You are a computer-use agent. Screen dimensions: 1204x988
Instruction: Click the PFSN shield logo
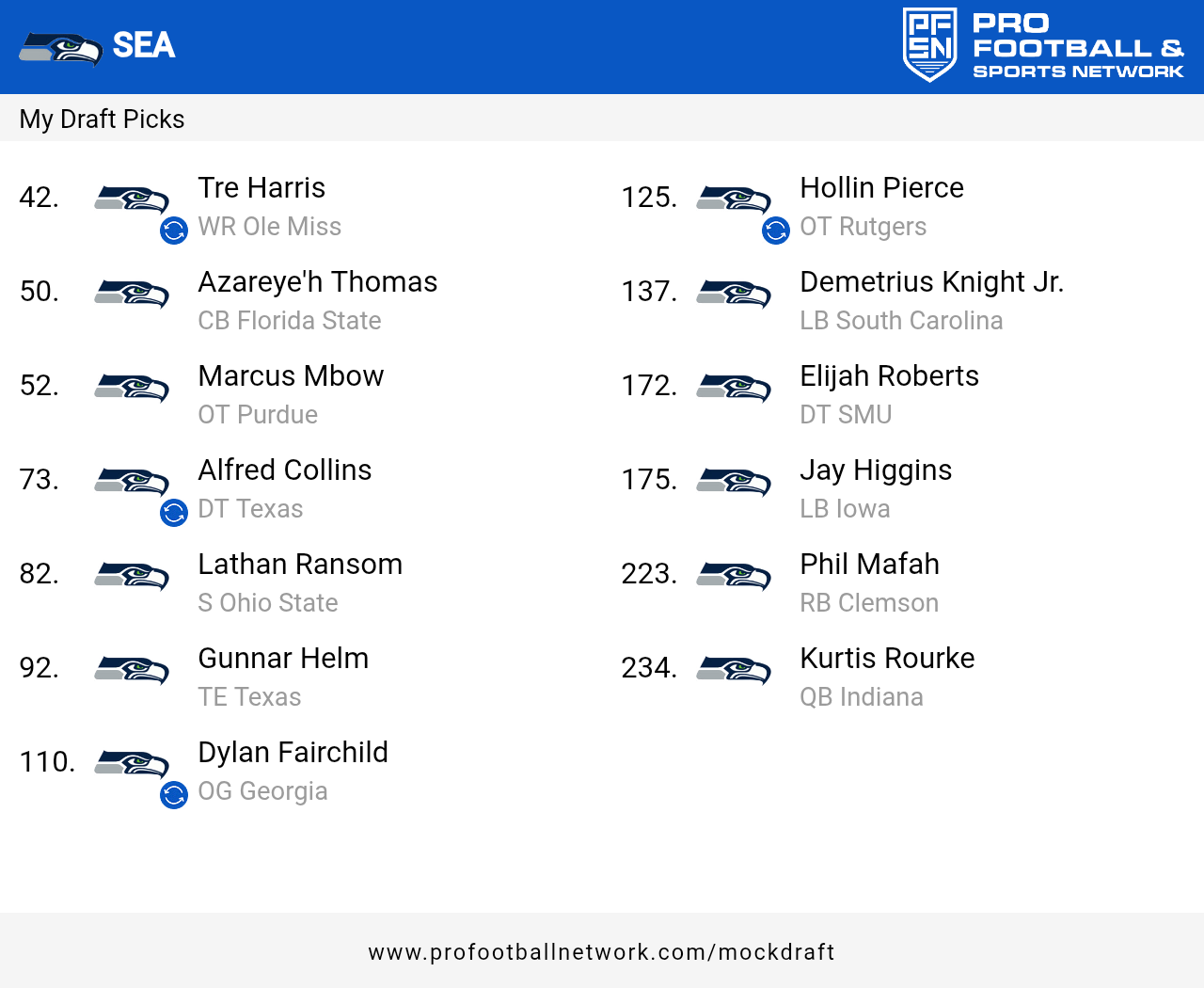point(929,45)
